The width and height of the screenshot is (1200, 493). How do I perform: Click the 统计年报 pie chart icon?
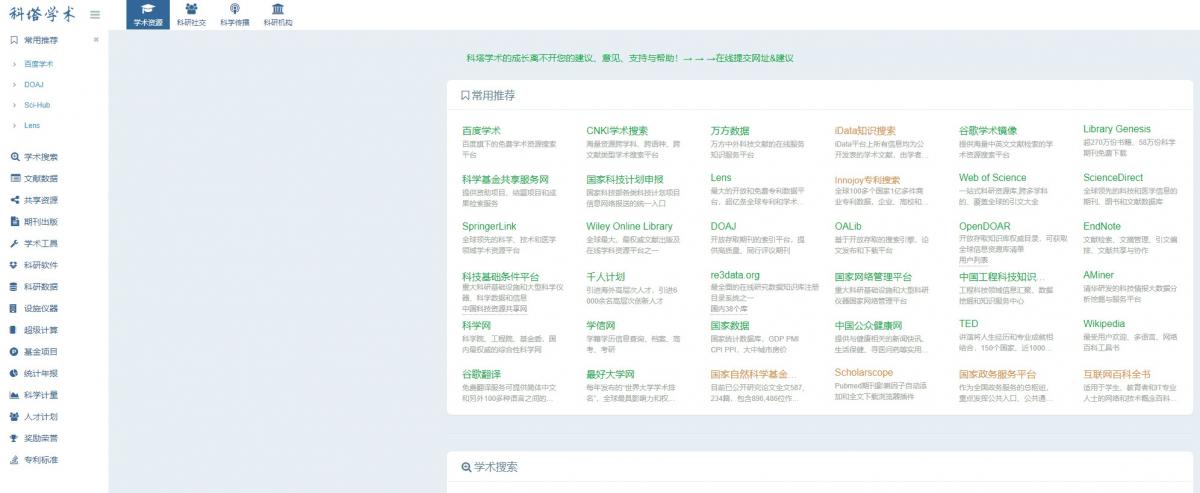(x=14, y=373)
